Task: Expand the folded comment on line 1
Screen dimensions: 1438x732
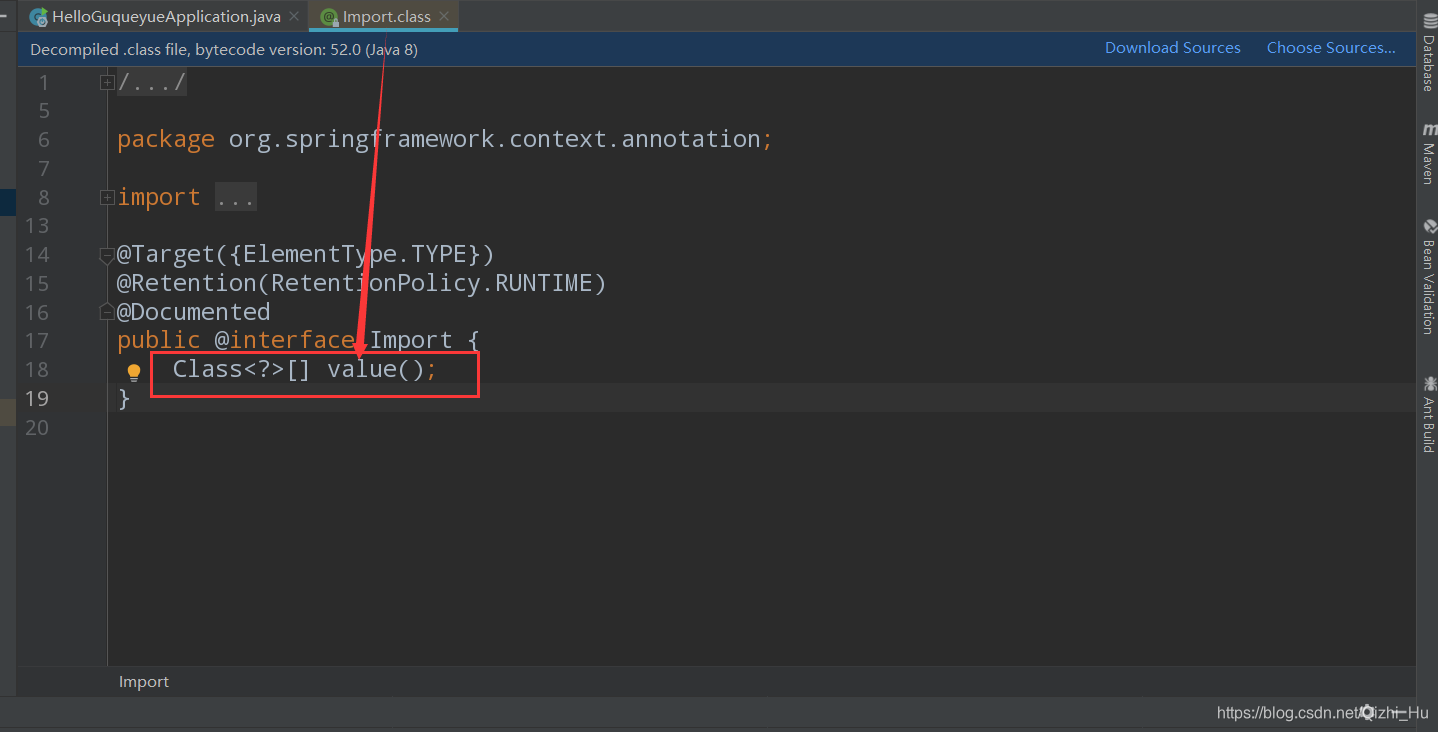Action: (107, 83)
